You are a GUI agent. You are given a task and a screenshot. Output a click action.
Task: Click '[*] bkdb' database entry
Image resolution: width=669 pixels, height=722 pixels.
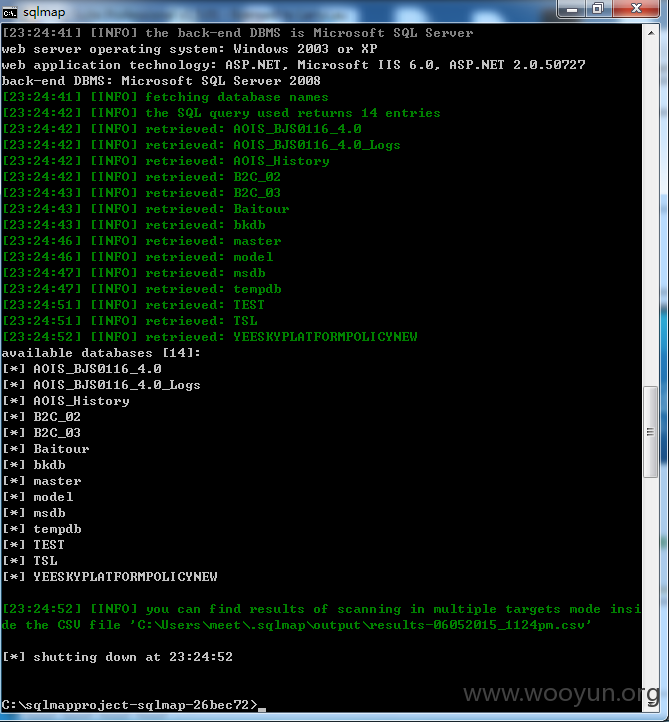pos(34,465)
